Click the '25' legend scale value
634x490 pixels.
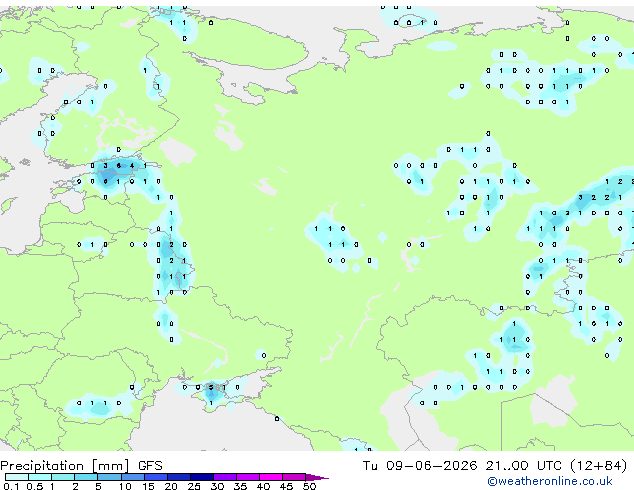[x=194, y=486]
